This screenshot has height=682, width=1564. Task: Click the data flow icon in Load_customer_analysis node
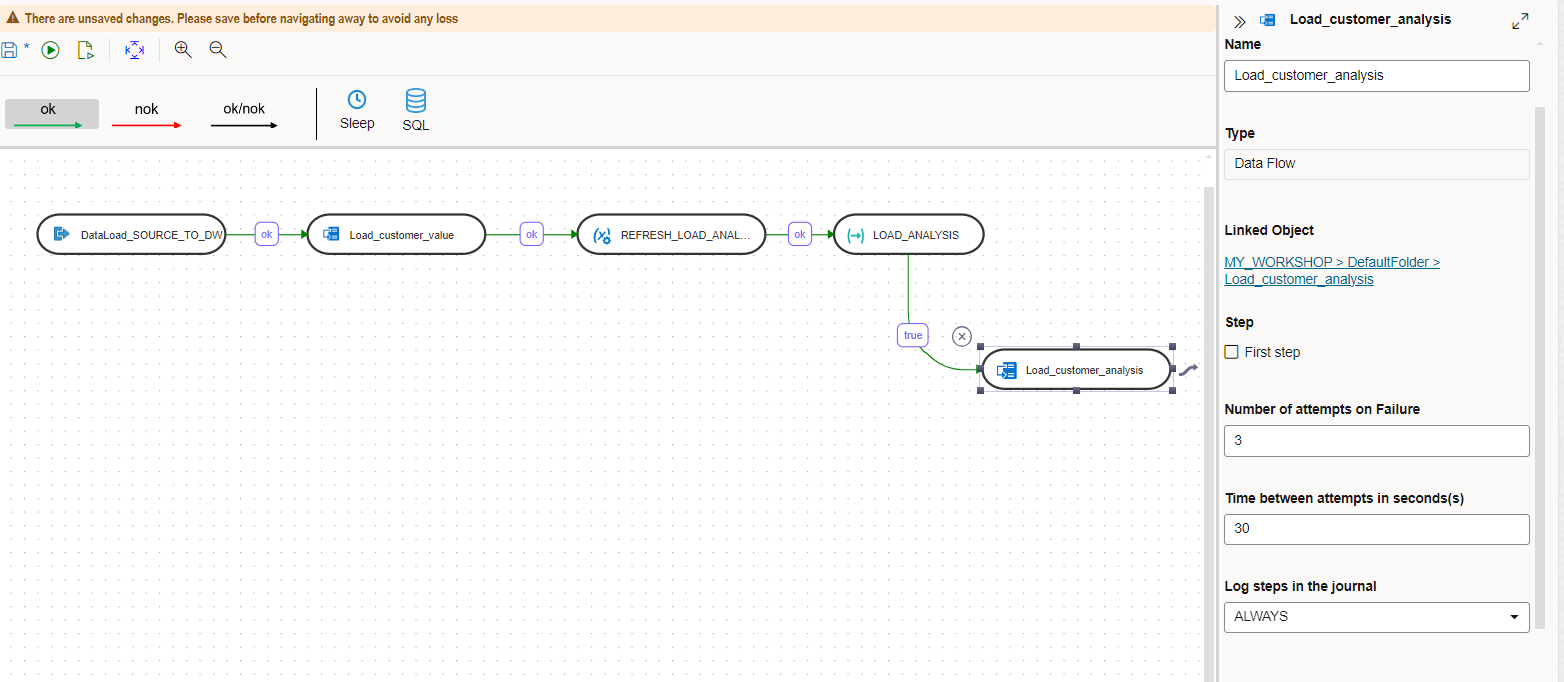(x=1007, y=370)
